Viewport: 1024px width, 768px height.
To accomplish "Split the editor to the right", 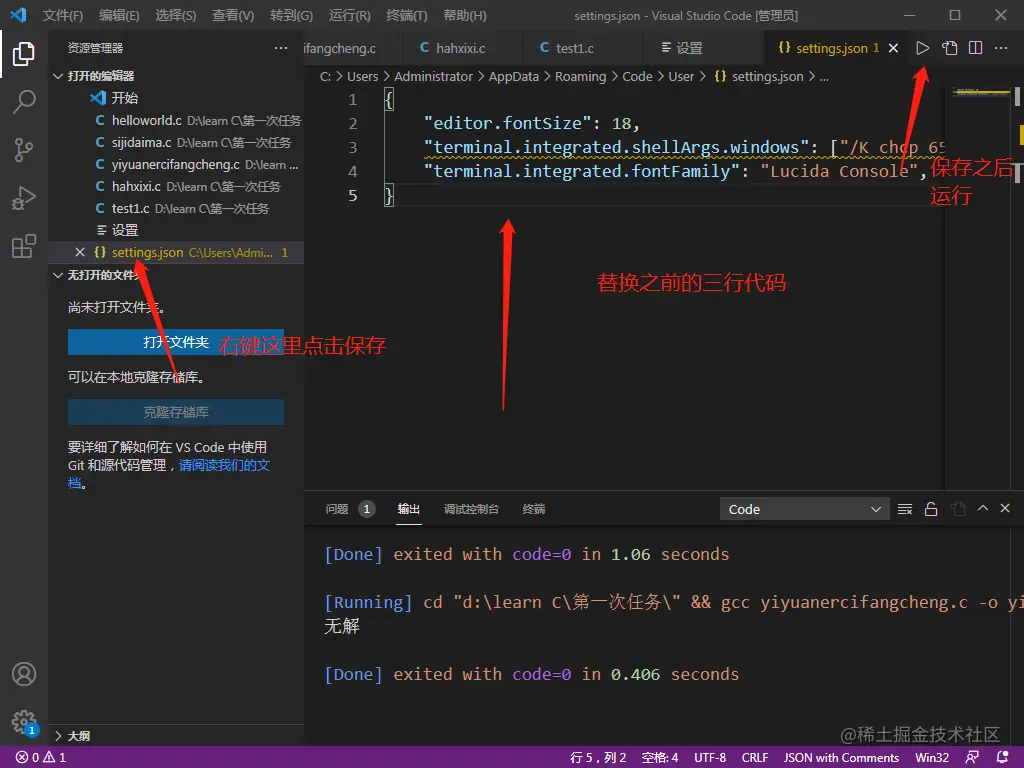I will (975, 48).
